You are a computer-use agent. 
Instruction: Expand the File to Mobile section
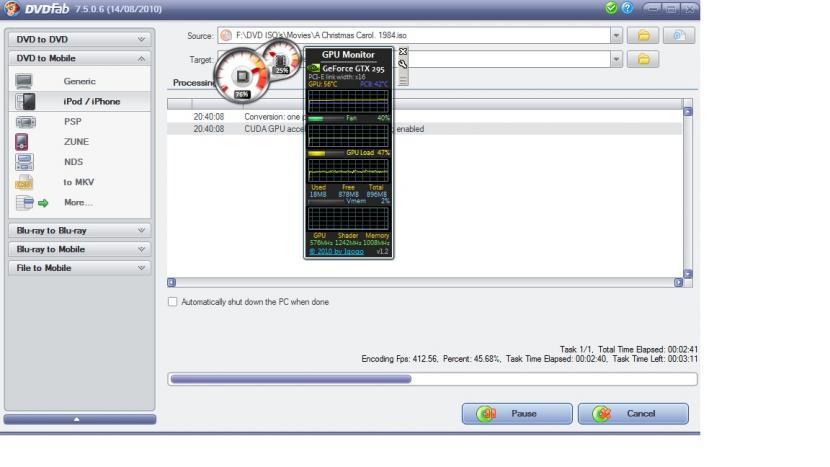coord(79,268)
